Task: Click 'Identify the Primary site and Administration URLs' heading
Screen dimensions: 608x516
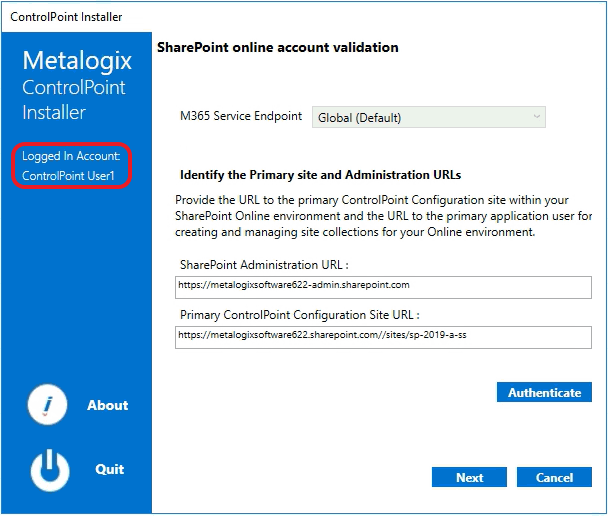Action: pos(320,175)
